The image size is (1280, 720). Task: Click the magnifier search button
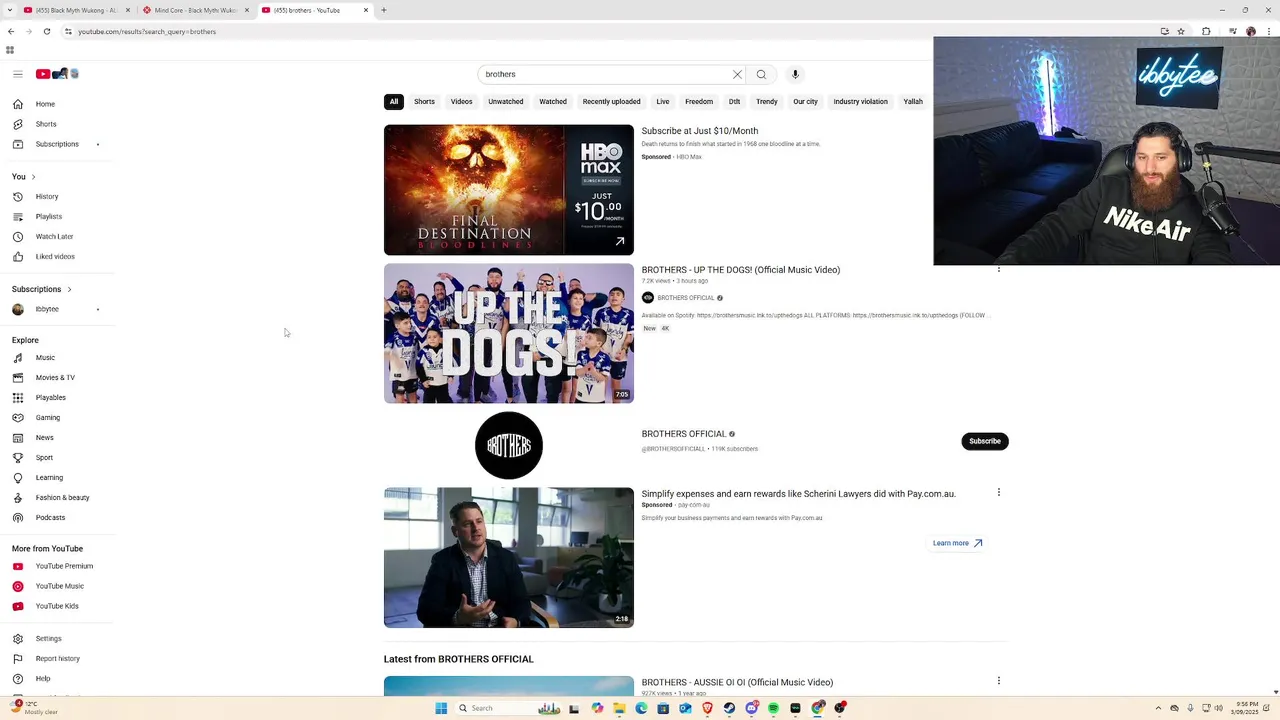(x=761, y=74)
